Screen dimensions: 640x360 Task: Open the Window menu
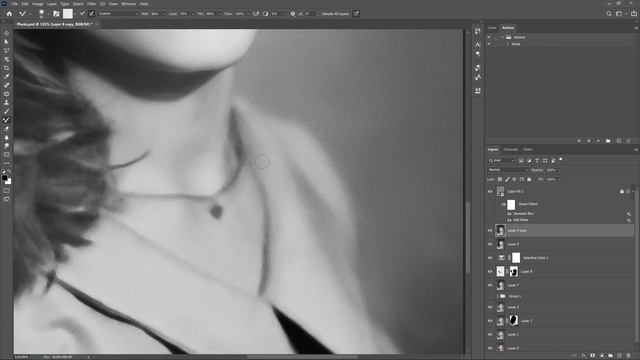click(128, 4)
